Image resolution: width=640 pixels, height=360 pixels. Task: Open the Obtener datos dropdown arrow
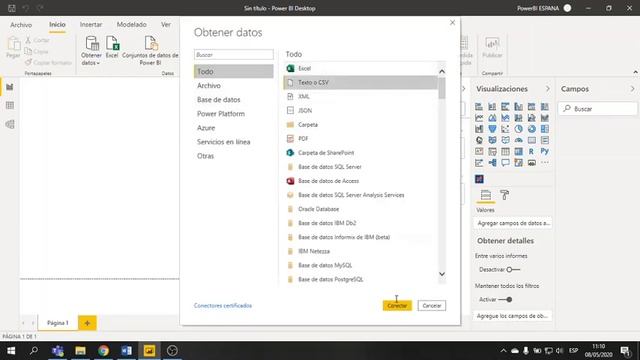click(x=98, y=63)
